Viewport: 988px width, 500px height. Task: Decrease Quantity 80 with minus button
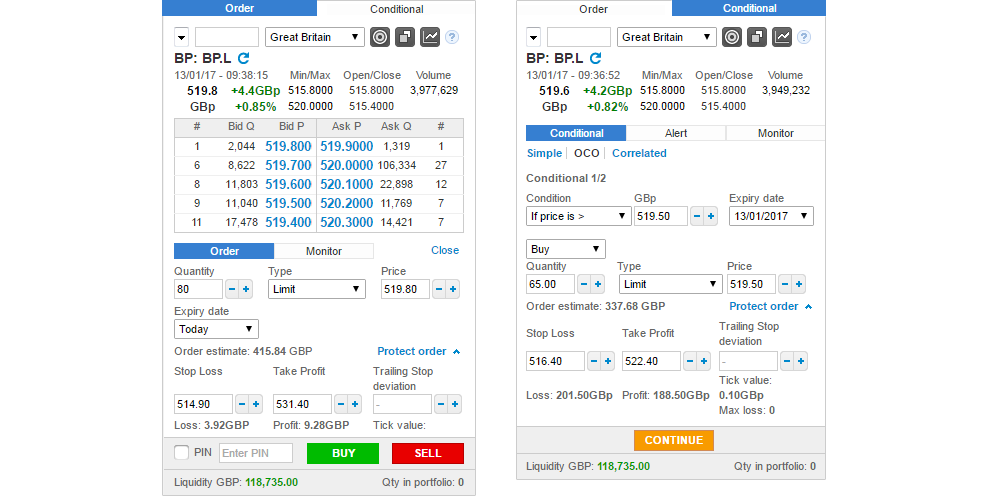[232, 289]
